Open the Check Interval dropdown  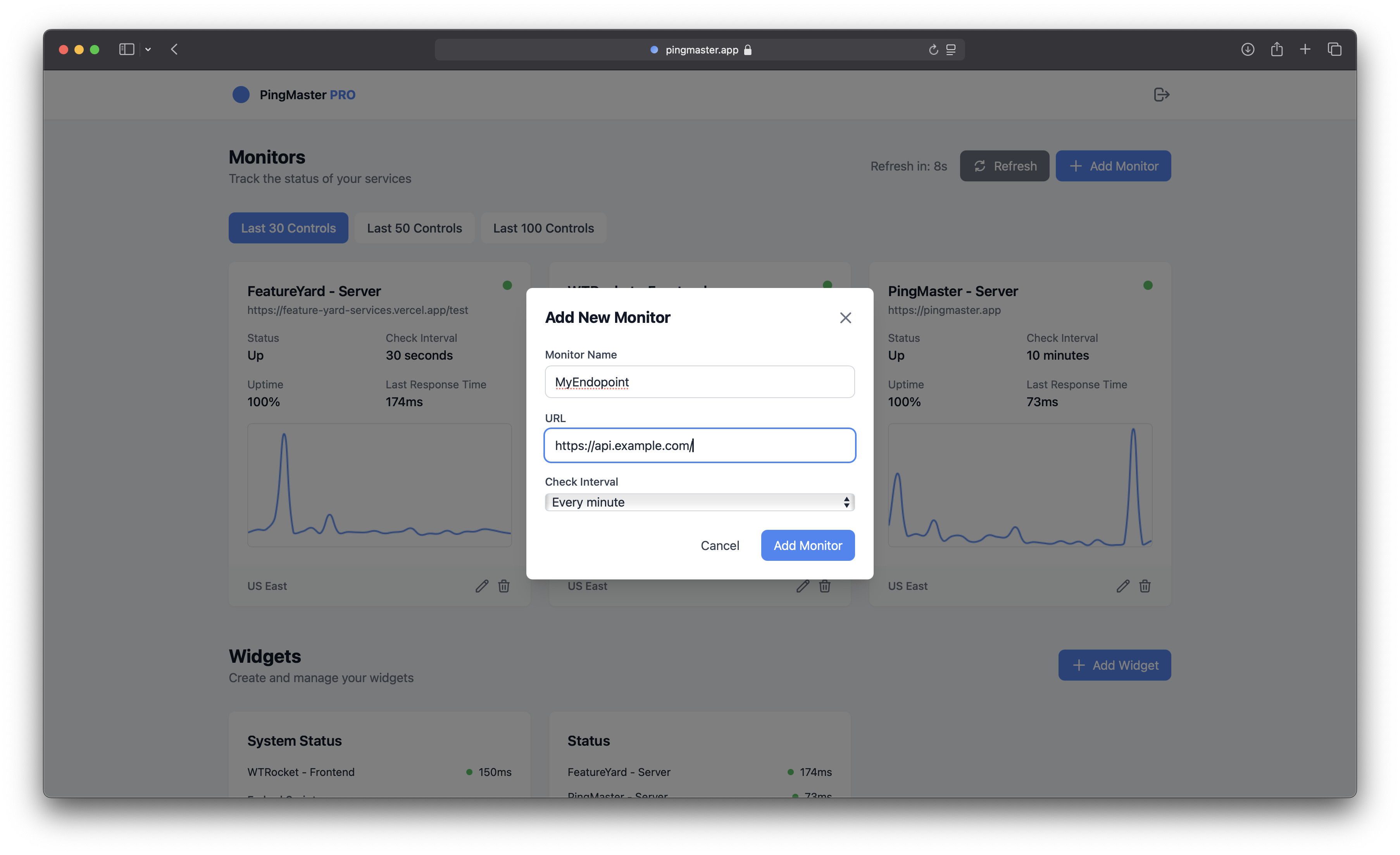(x=700, y=502)
